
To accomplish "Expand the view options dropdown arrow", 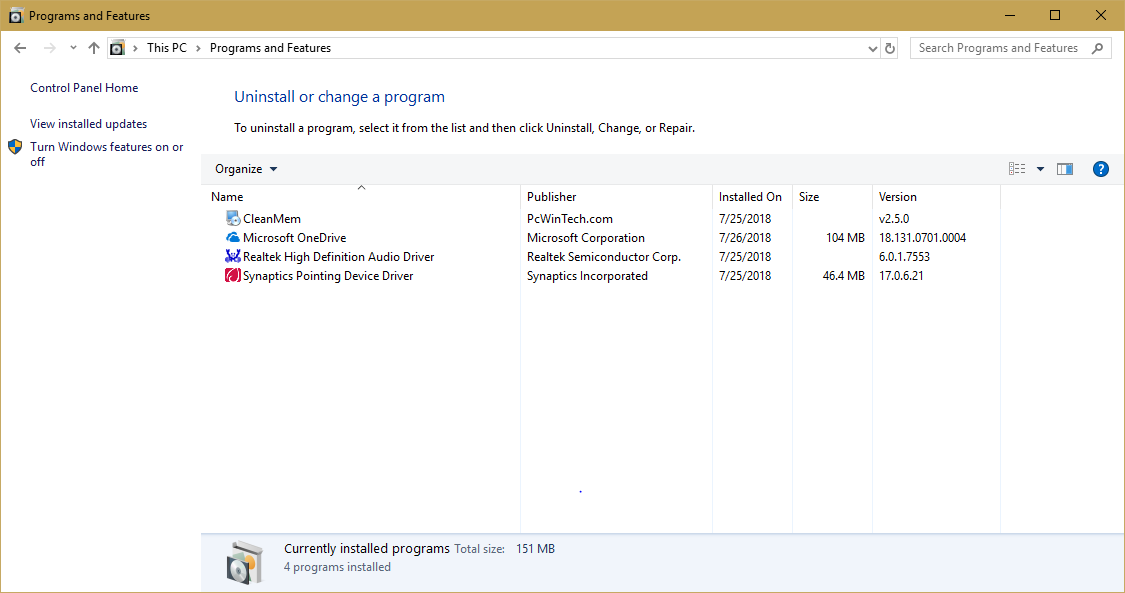I will pos(1040,169).
